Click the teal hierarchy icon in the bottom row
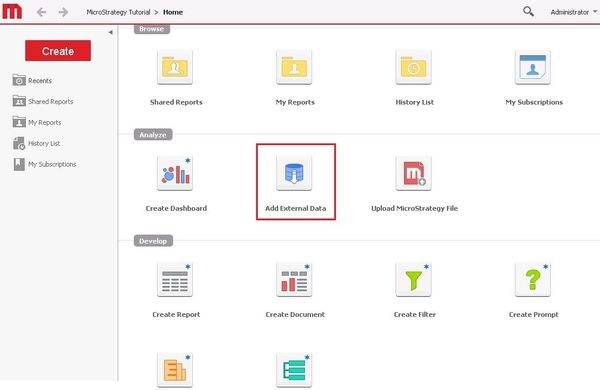This screenshot has width=600, height=390. (294, 370)
